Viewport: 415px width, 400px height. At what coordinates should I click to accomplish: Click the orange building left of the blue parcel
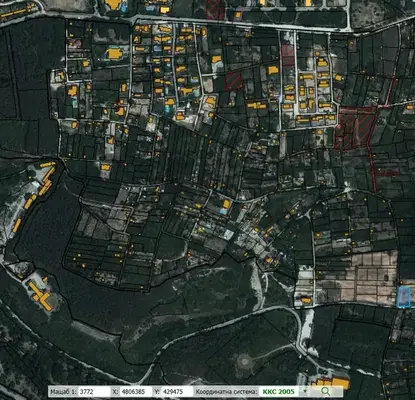coord(305,300)
